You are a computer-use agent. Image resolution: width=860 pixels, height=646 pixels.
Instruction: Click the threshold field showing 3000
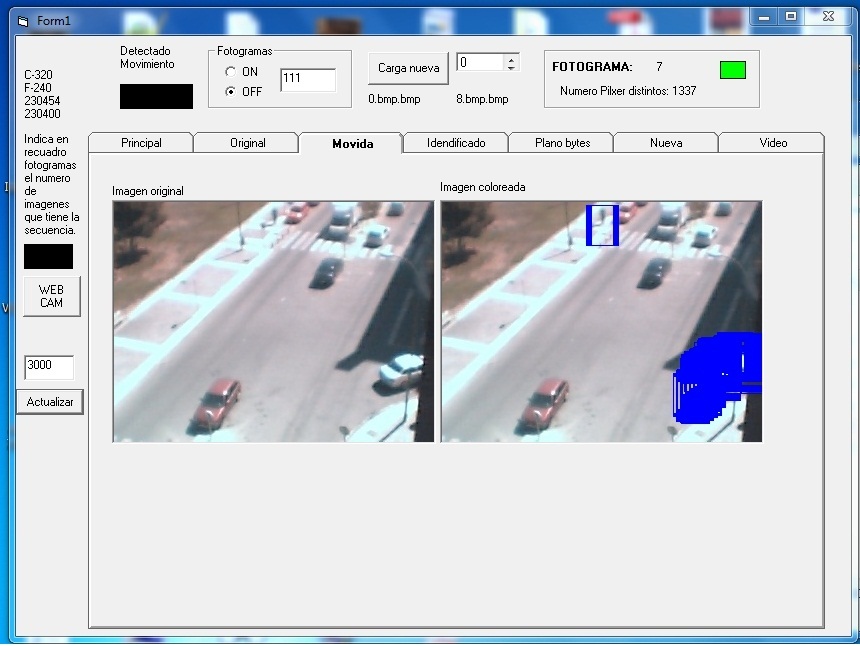click(49, 367)
